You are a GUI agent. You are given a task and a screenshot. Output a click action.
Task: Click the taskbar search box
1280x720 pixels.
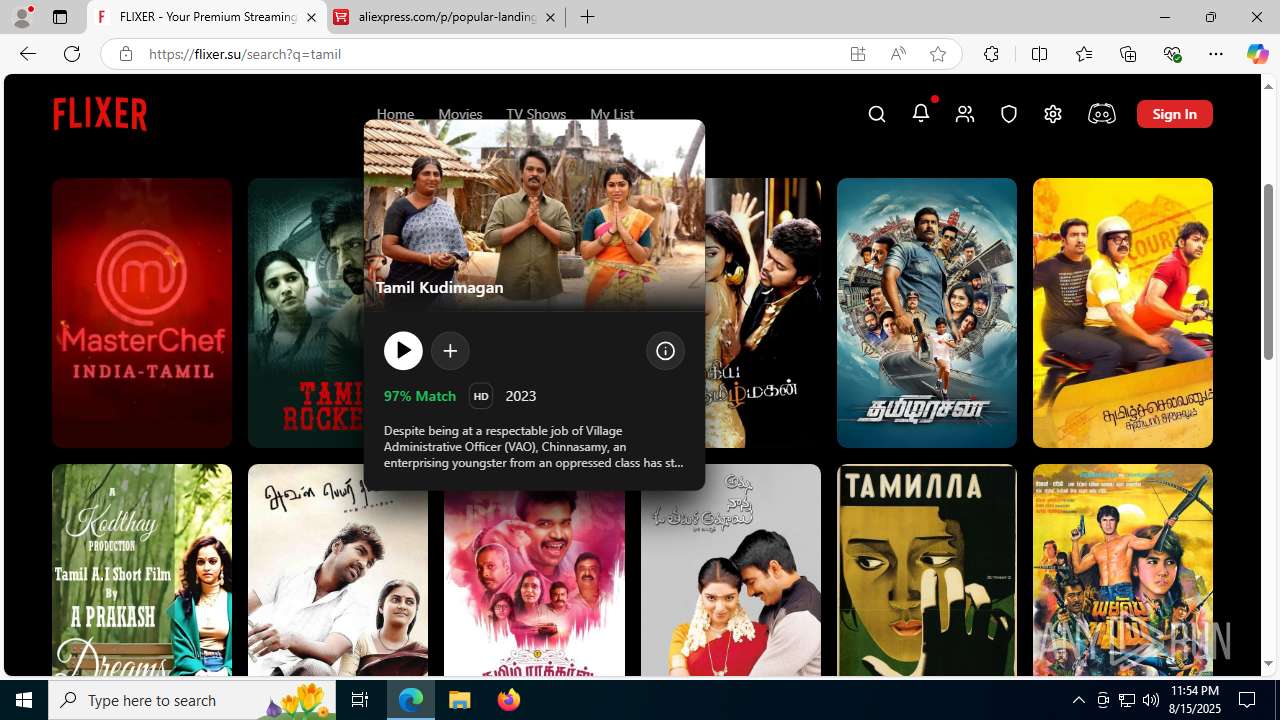[192, 700]
